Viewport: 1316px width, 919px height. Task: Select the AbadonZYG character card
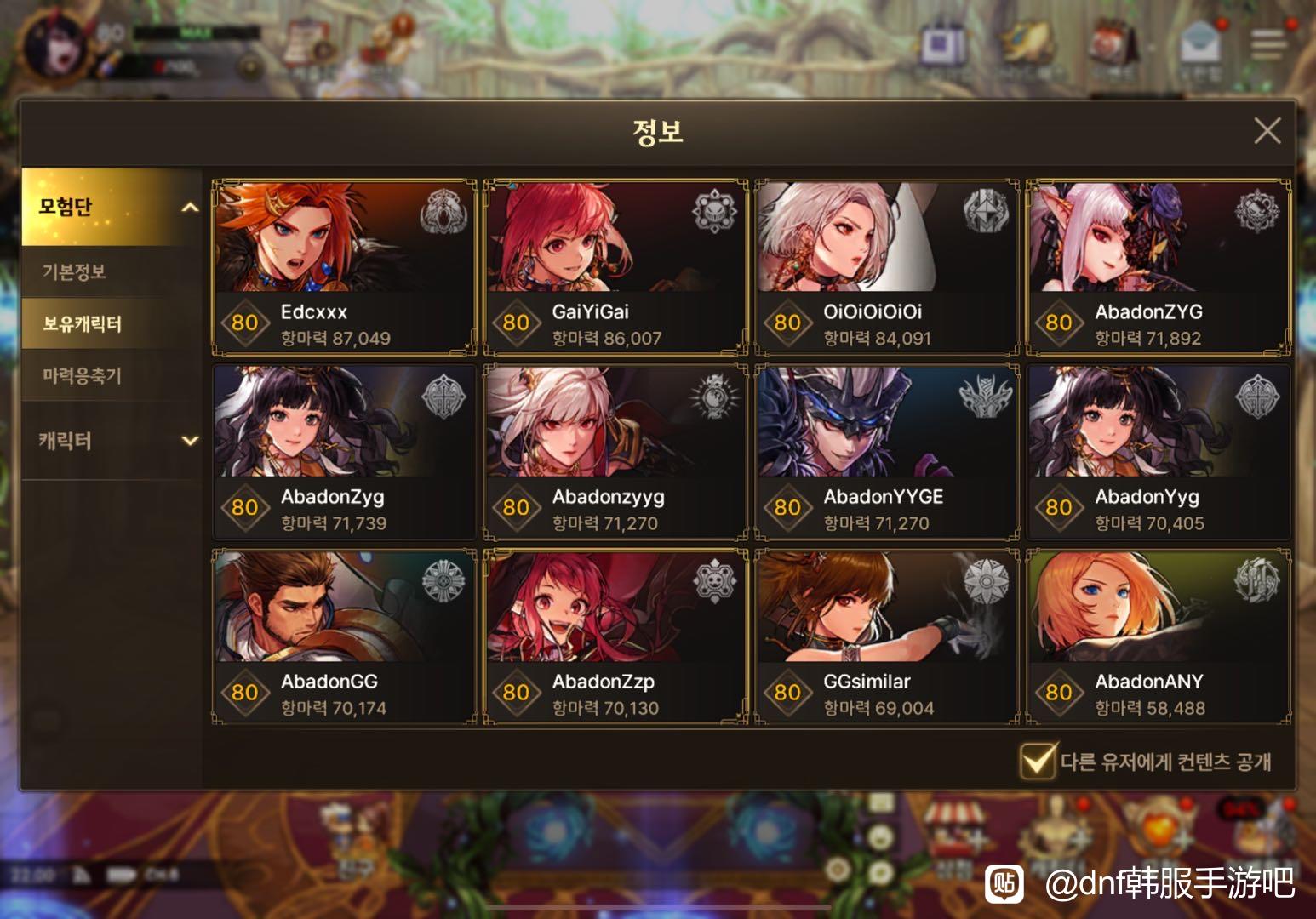[1159, 267]
